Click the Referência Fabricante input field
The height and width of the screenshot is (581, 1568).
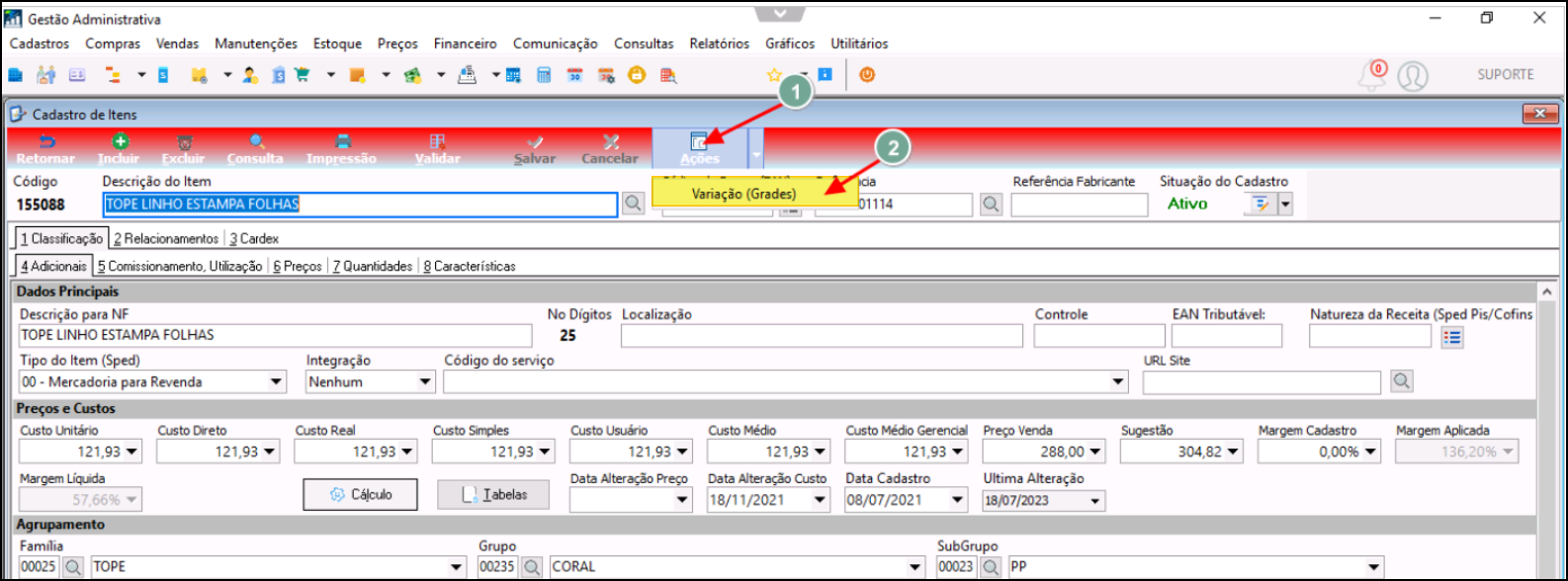coord(1080,205)
